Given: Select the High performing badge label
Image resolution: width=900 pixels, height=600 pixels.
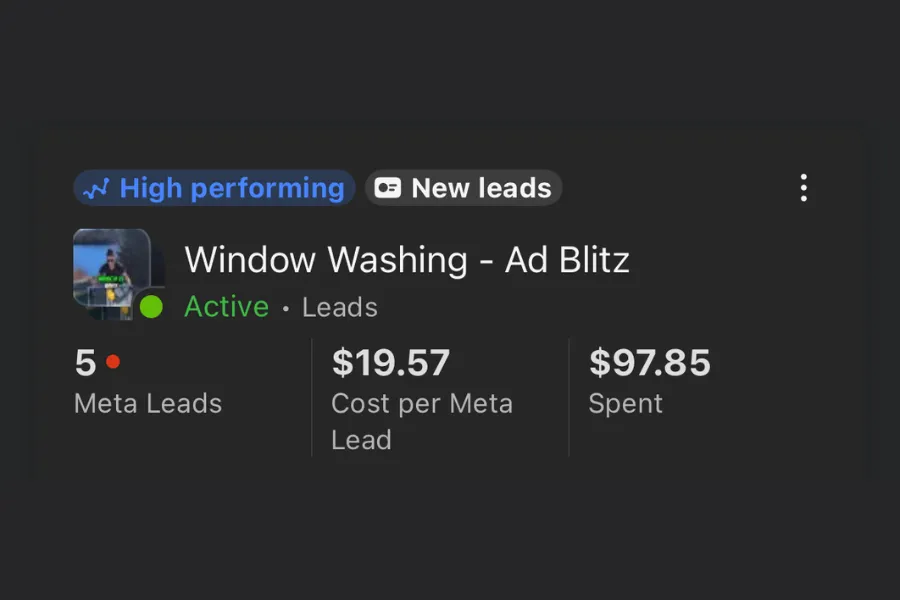Looking at the screenshot, I should [x=231, y=188].
